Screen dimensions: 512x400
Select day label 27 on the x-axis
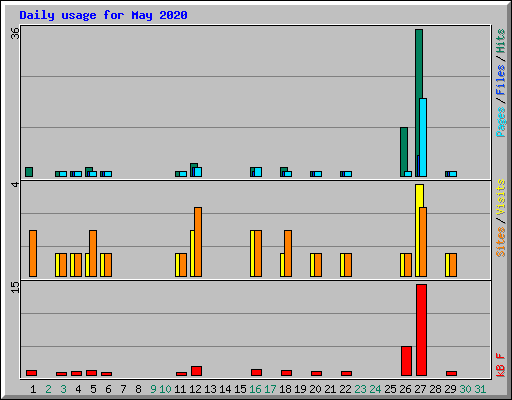coord(420,389)
